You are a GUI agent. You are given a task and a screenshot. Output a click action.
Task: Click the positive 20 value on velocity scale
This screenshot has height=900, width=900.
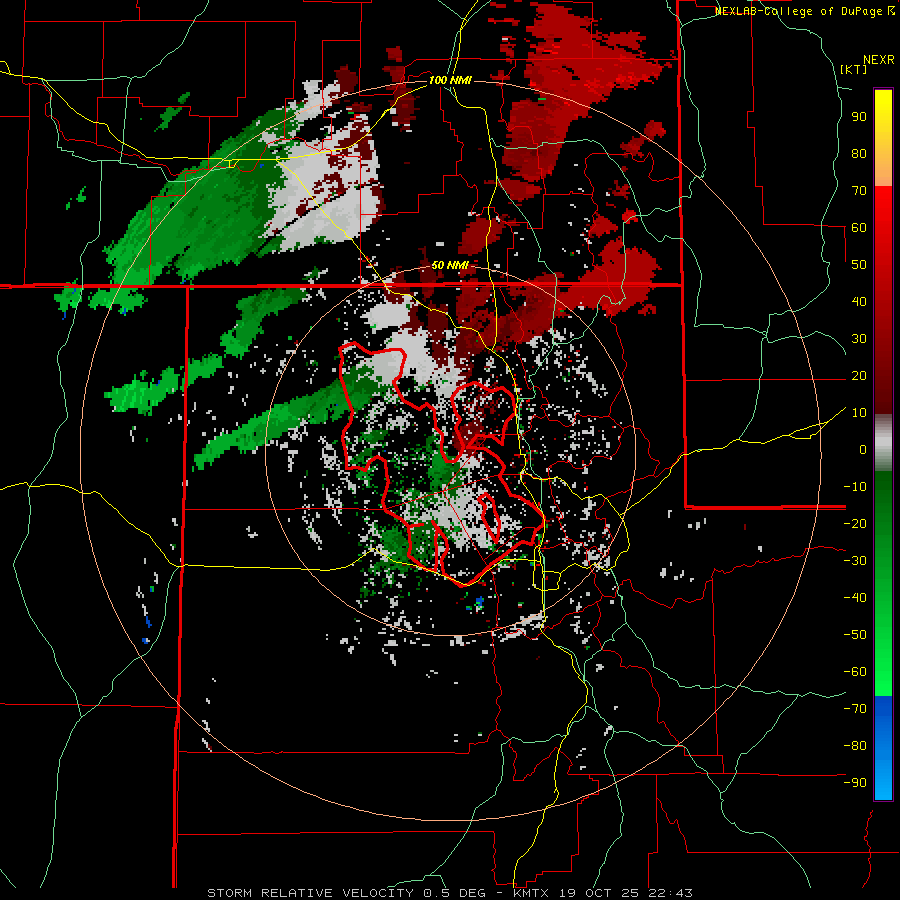tap(859, 375)
